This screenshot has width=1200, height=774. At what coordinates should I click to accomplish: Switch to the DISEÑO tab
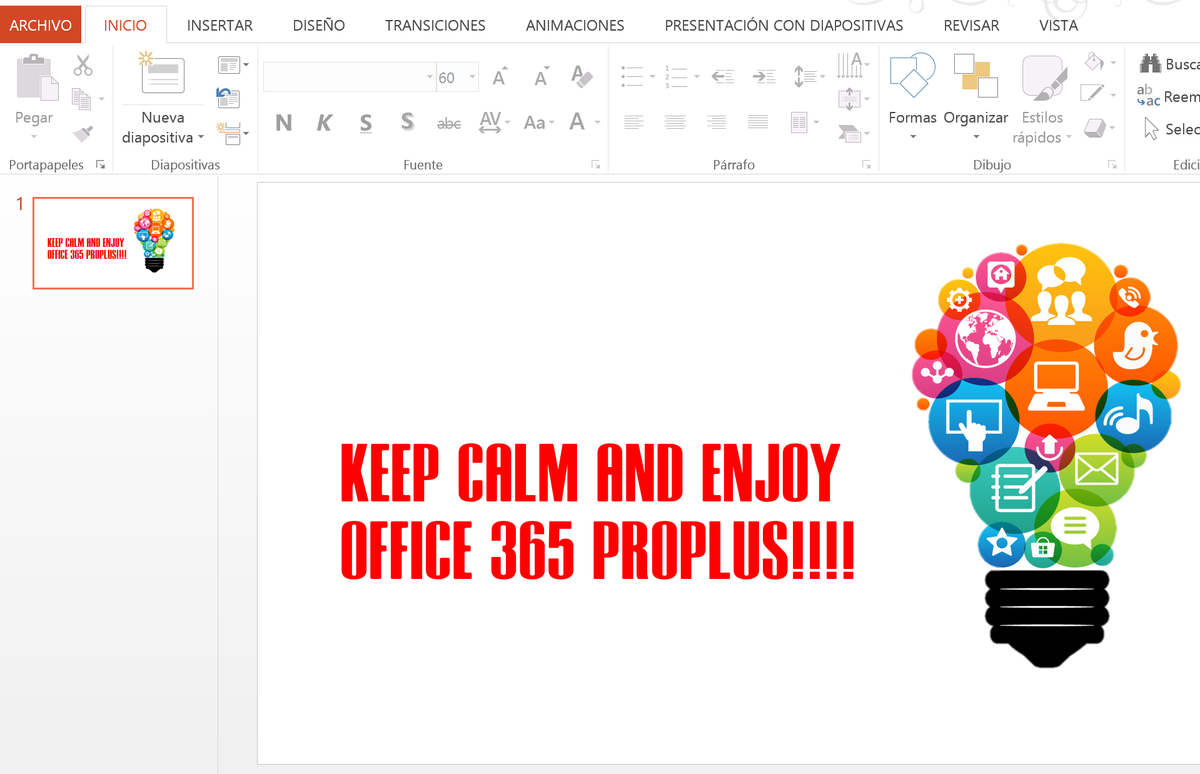[x=319, y=25]
